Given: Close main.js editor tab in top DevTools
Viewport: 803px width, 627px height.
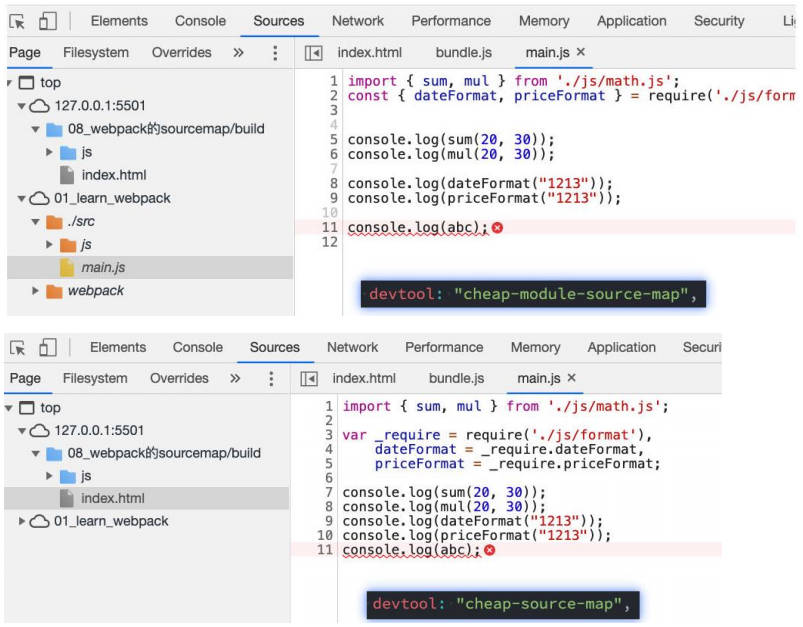Looking at the screenshot, I should (581, 52).
